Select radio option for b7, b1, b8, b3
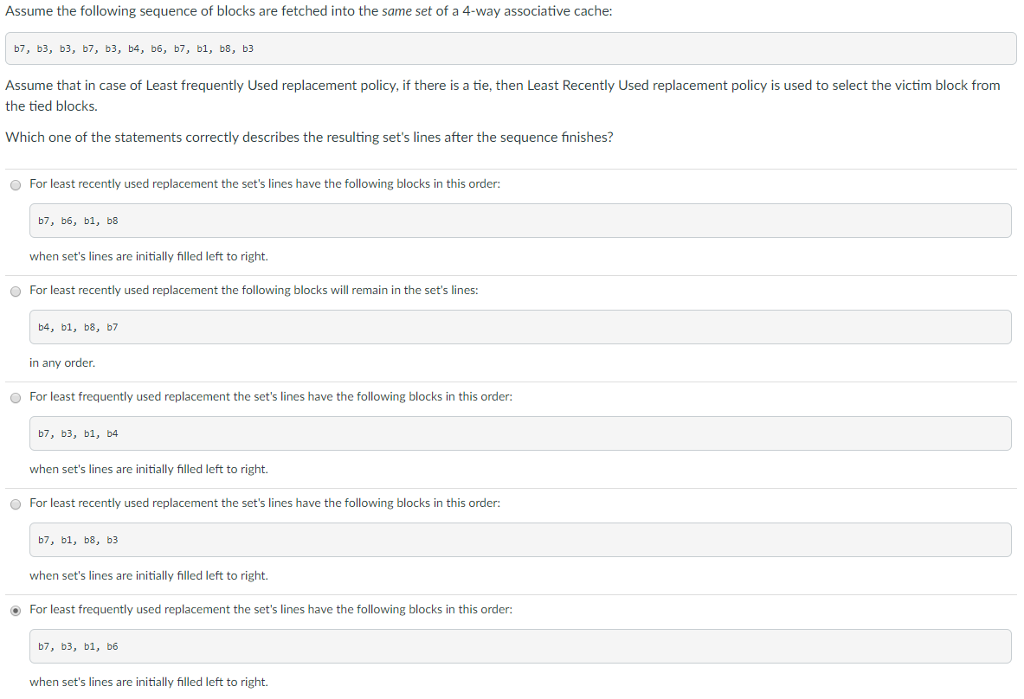Viewport: 1024px width, 699px height. tap(15, 504)
